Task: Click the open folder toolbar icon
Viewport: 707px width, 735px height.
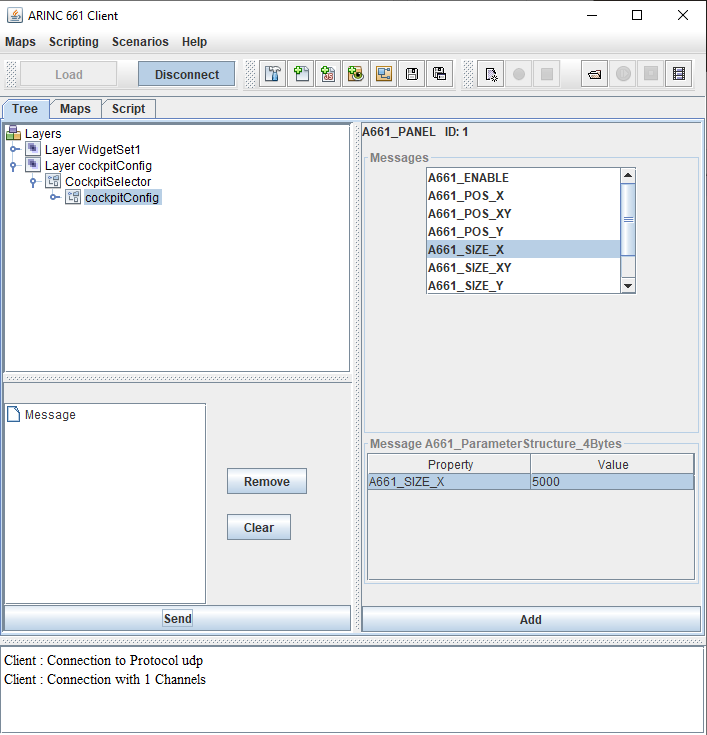Action: tap(594, 74)
